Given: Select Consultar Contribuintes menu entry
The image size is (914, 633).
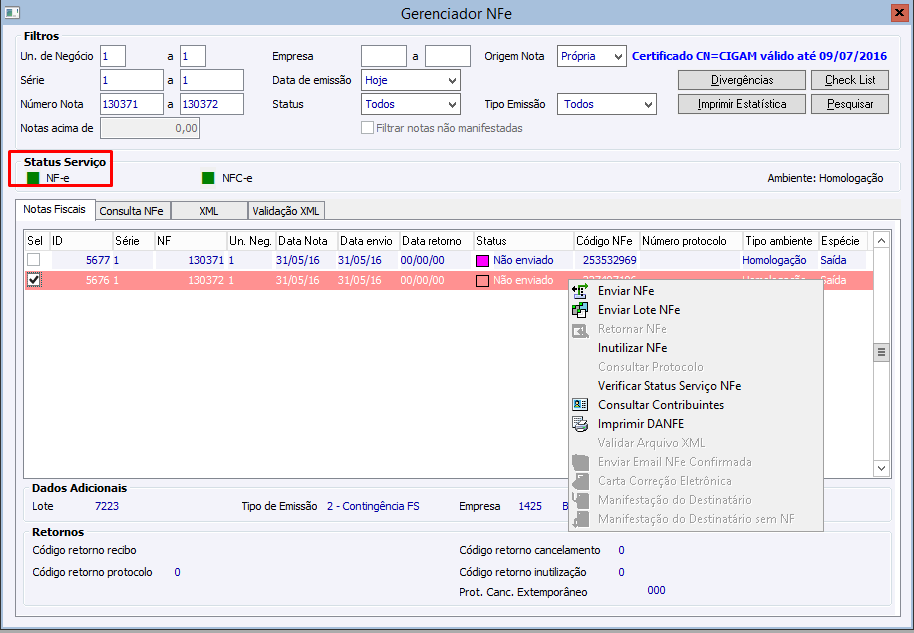Looking at the screenshot, I should coord(661,405).
